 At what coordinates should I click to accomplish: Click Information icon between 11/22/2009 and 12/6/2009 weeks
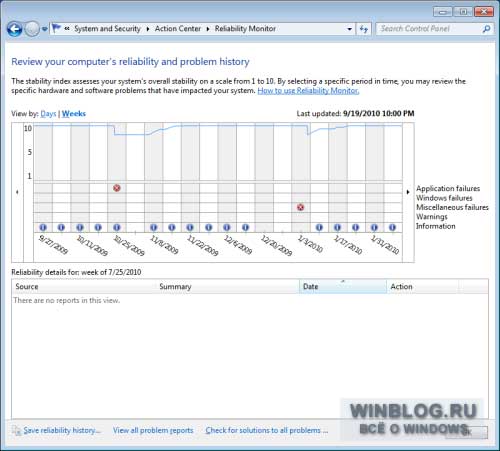tap(209, 227)
